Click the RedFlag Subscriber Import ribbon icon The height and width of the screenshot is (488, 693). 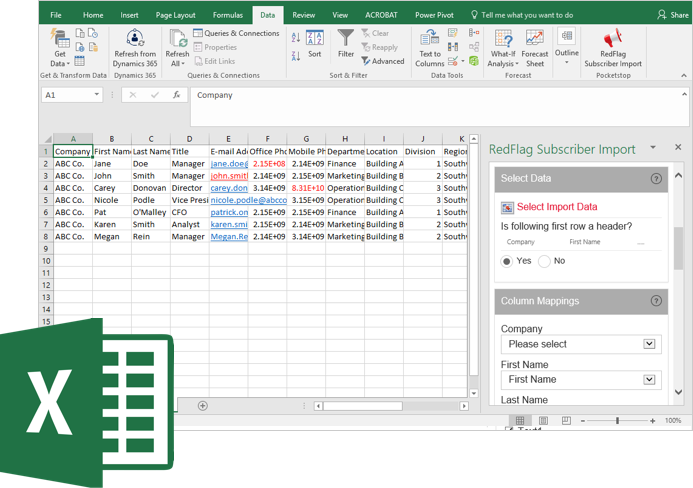[613, 40]
